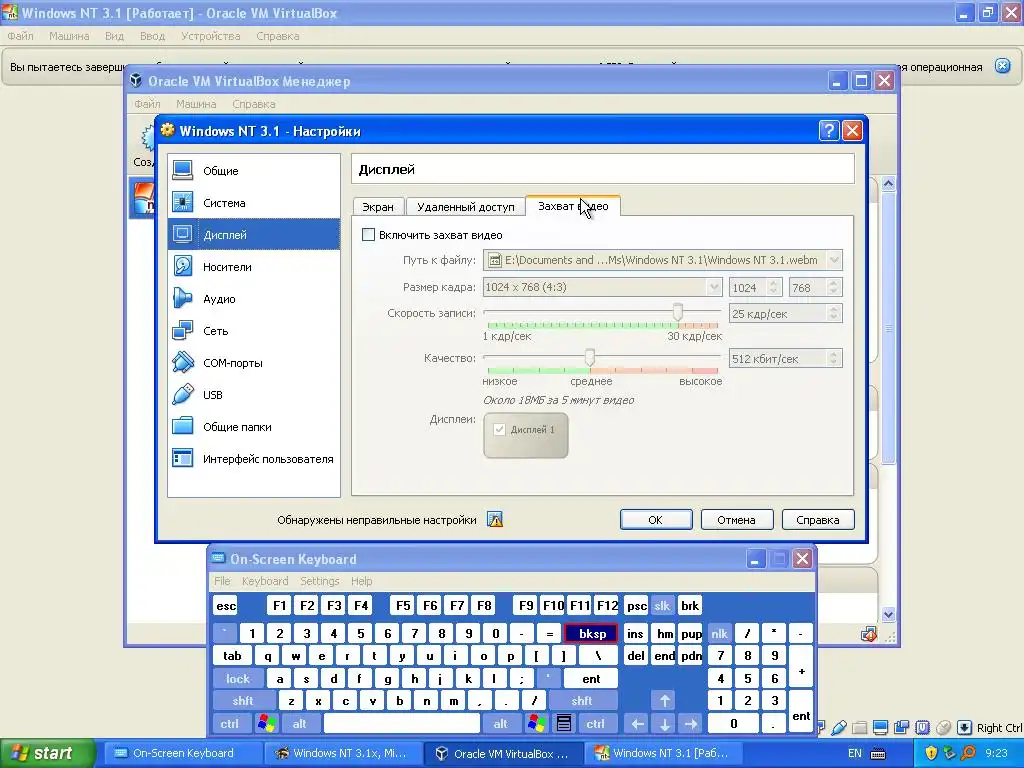Open the Keyboard menu in On-Screen Keyboard

pyautogui.click(x=264, y=581)
